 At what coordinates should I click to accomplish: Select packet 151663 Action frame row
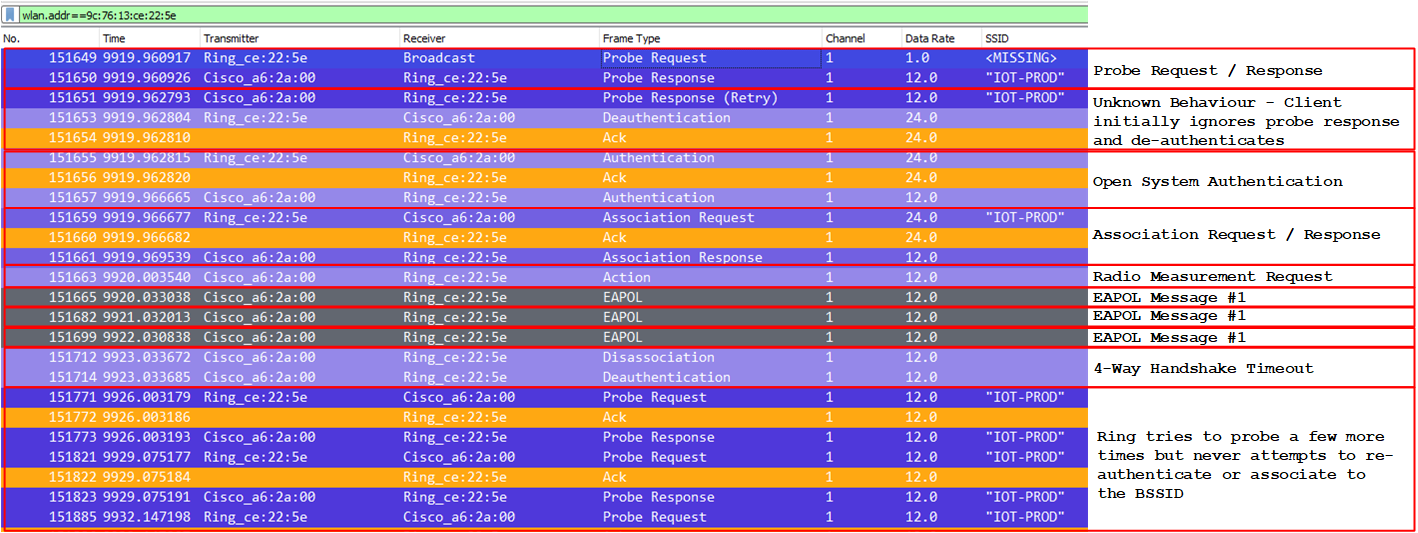click(x=544, y=278)
